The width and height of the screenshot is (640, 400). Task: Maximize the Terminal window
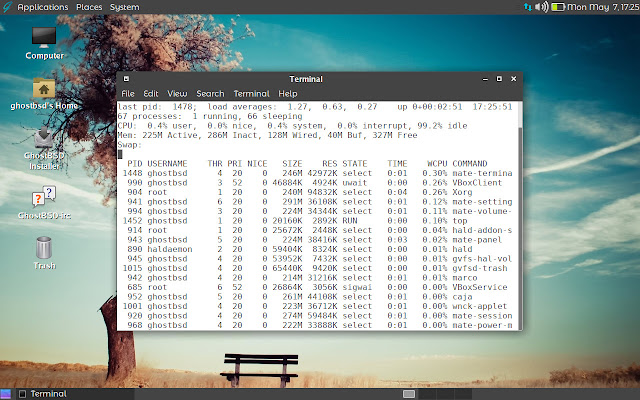499,79
